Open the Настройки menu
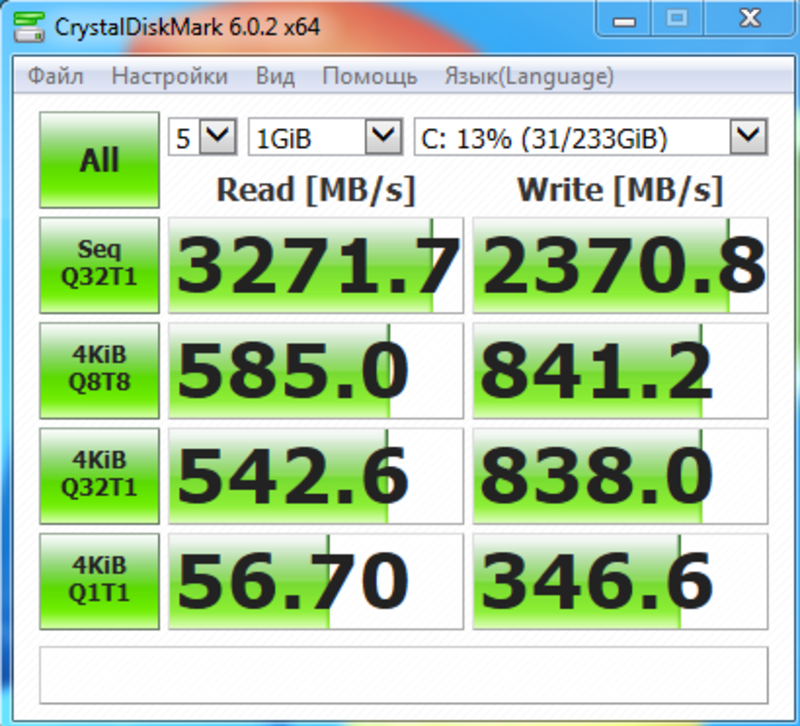The width and height of the screenshot is (800, 726). tap(169, 76)
